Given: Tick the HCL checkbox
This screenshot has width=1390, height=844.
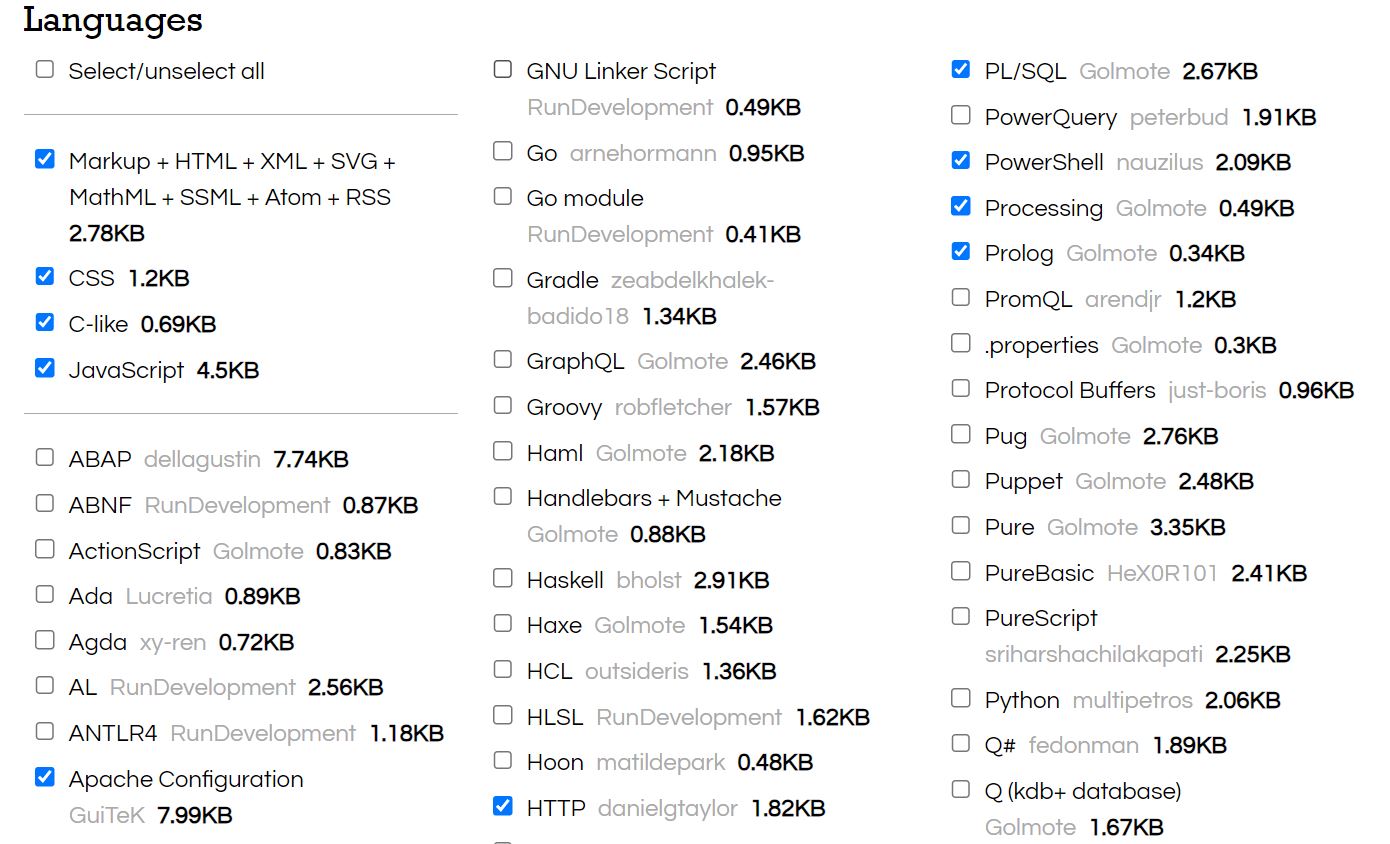Looking at the screenshot, I should click(503, 670).
